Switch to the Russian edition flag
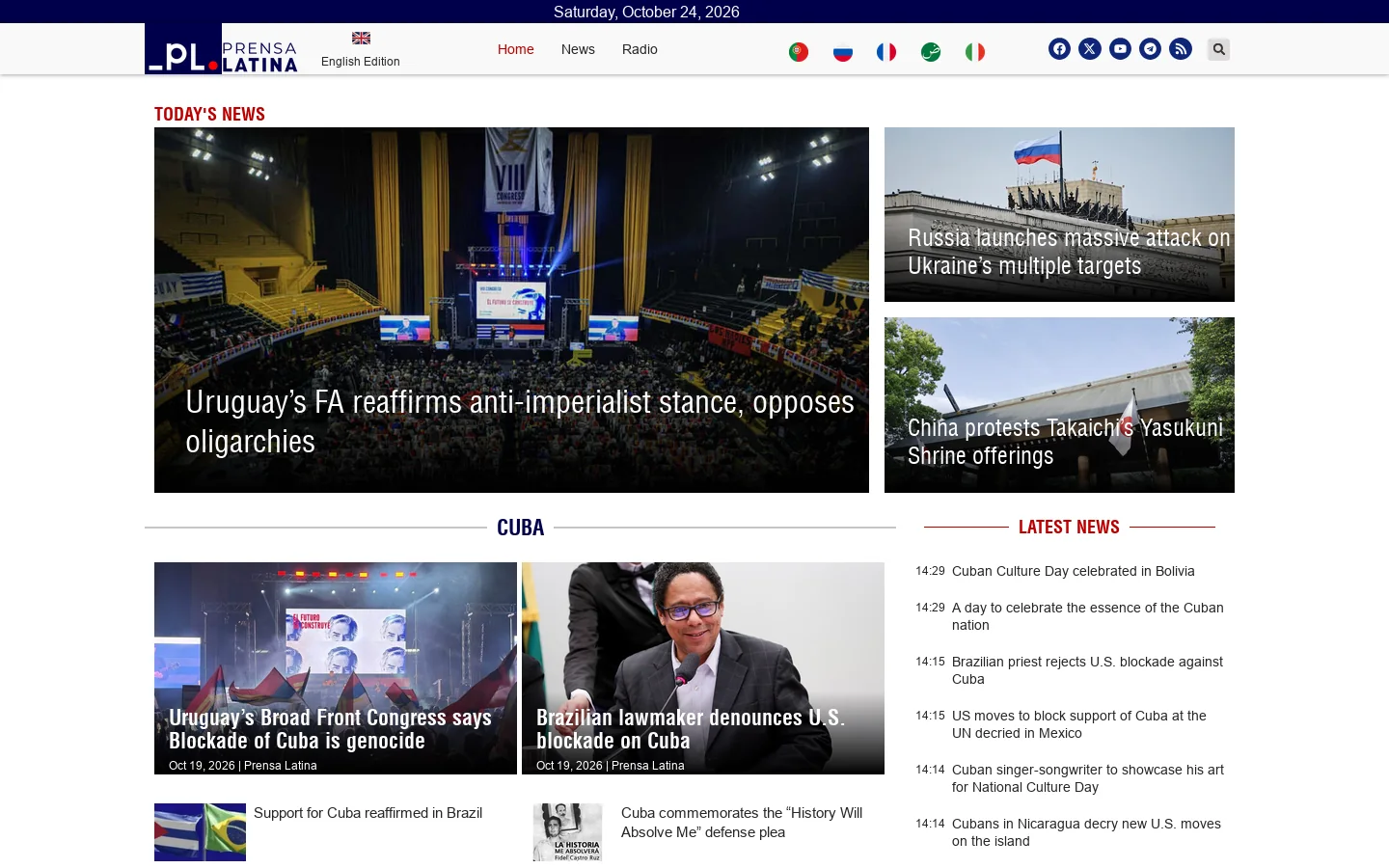Viewport: 1389px width, 868px height. [843, 52]
